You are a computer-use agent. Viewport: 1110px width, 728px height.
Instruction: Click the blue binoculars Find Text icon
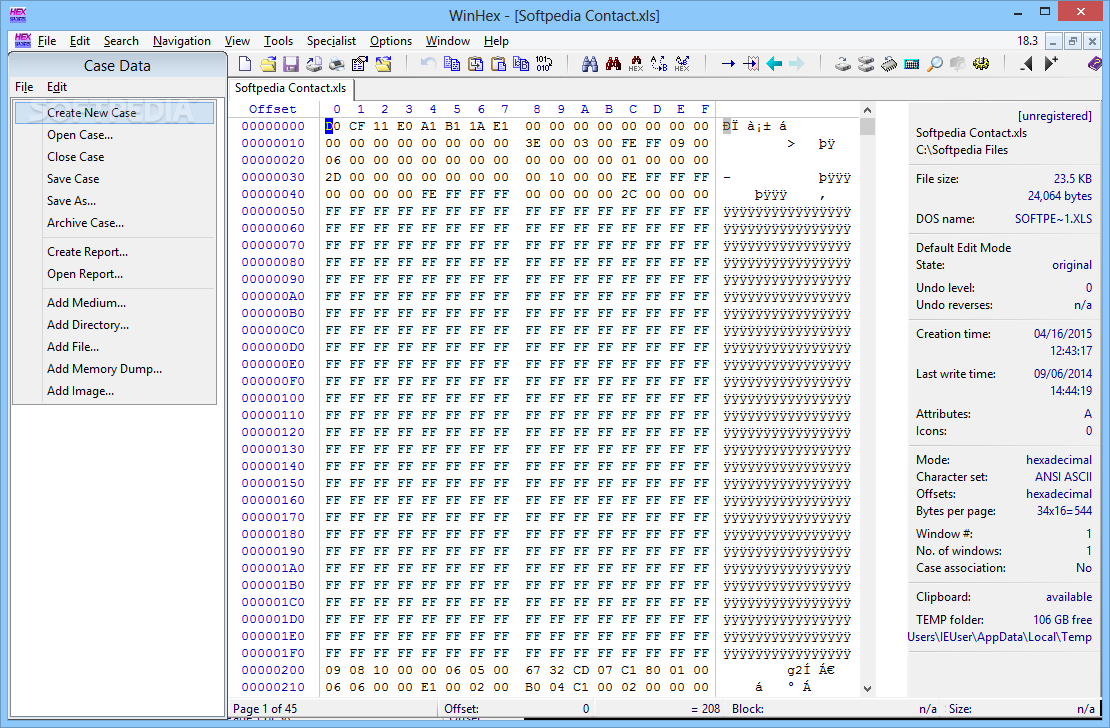[x=590, y=64]
